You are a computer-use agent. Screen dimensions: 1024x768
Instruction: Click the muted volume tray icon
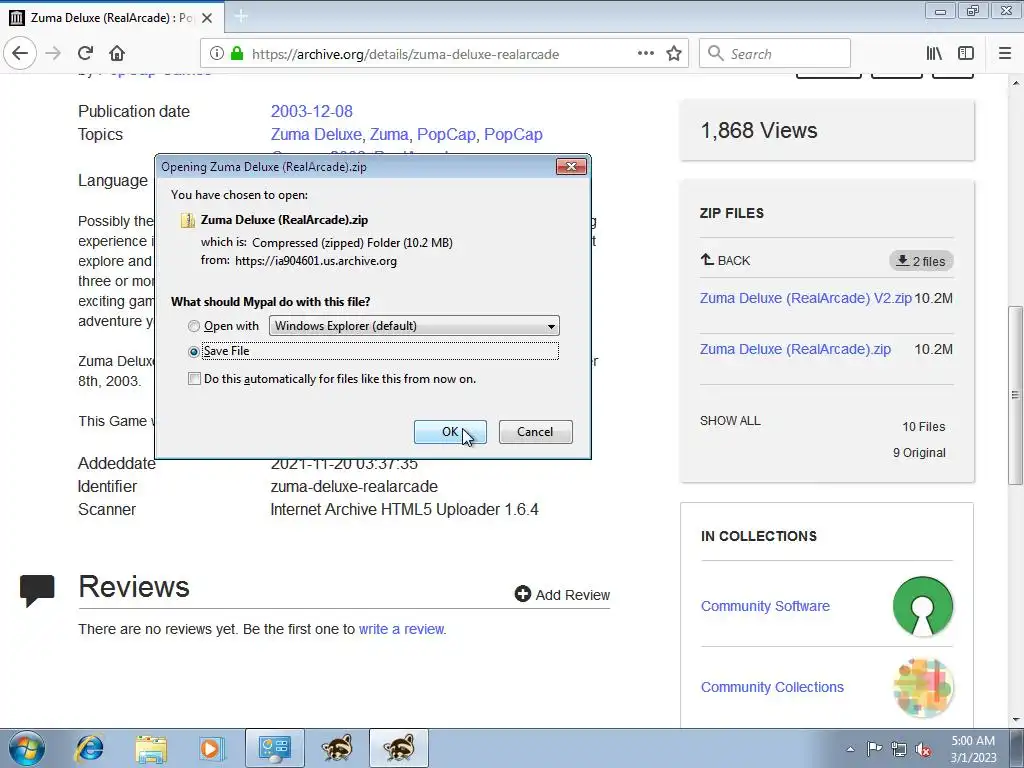pos(923,749)
